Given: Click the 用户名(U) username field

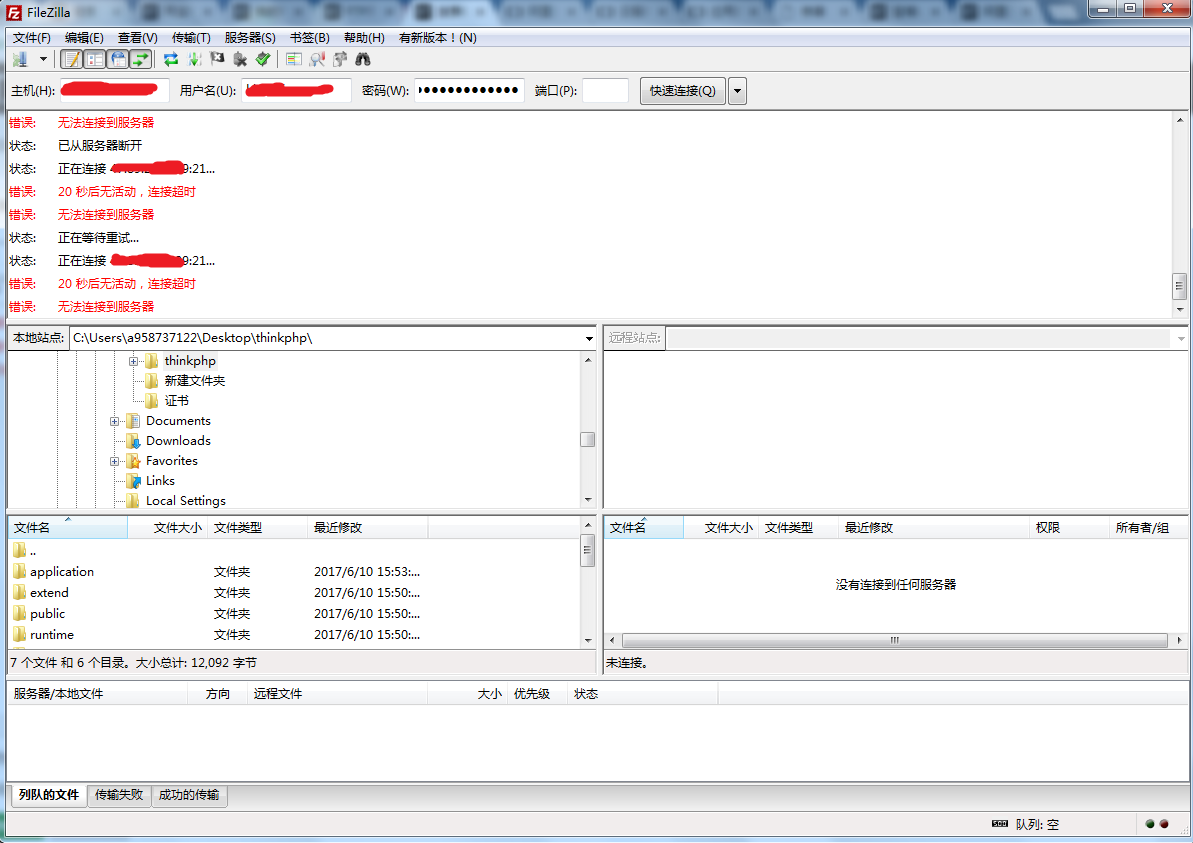Looking at the screenshot, I should (x=297, y=91).
